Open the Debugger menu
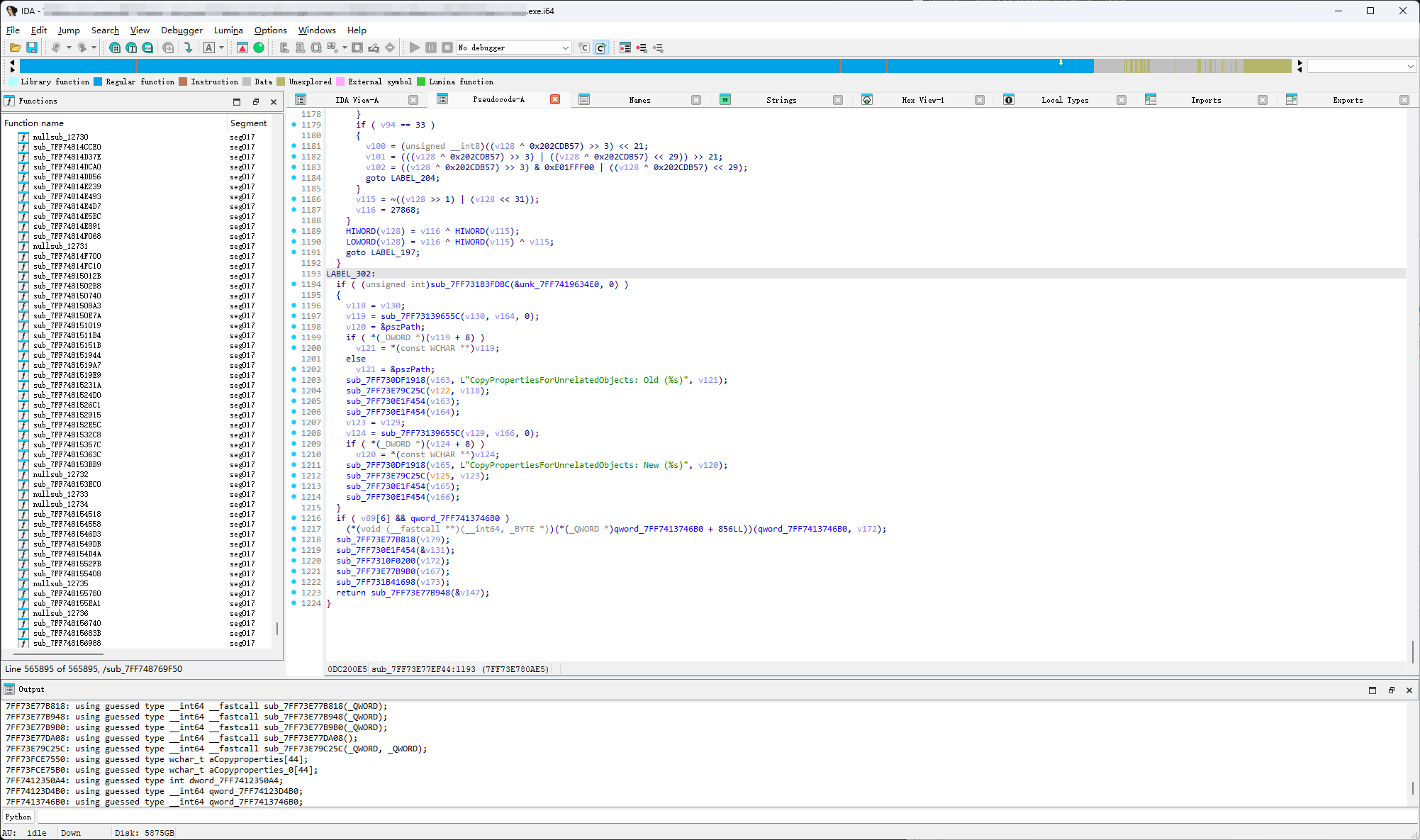The height and width of the screenshot is (840, 1420). tap(181, 30)
